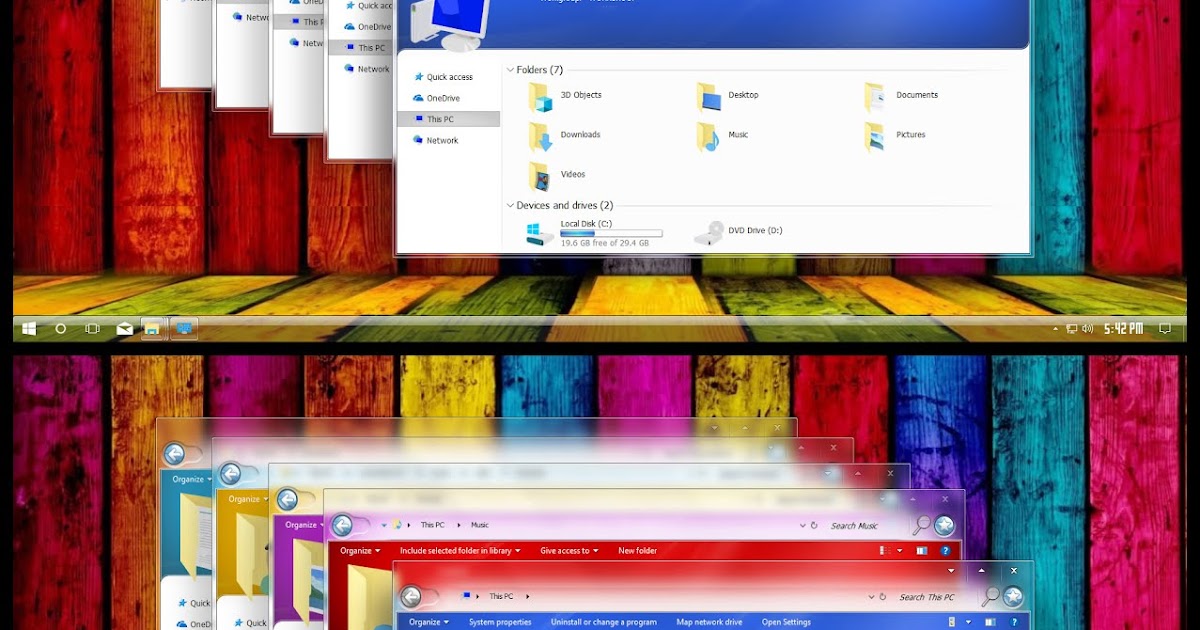Toggle preview pane in bottom This PC window
The width and height of the screenshot is (1200, 630).
990,622
